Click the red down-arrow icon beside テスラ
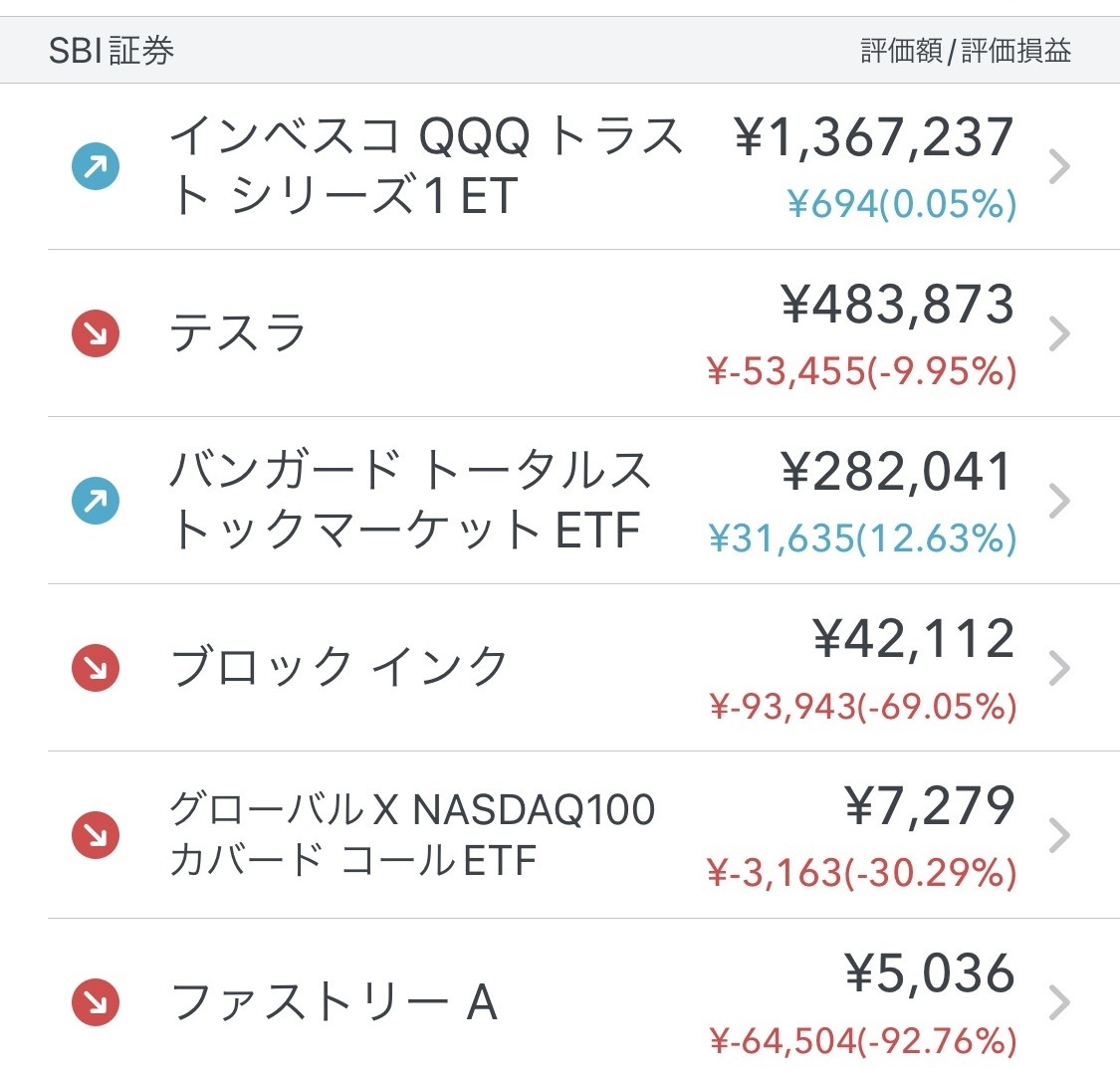1120x1077 pixels. [95, 333]
